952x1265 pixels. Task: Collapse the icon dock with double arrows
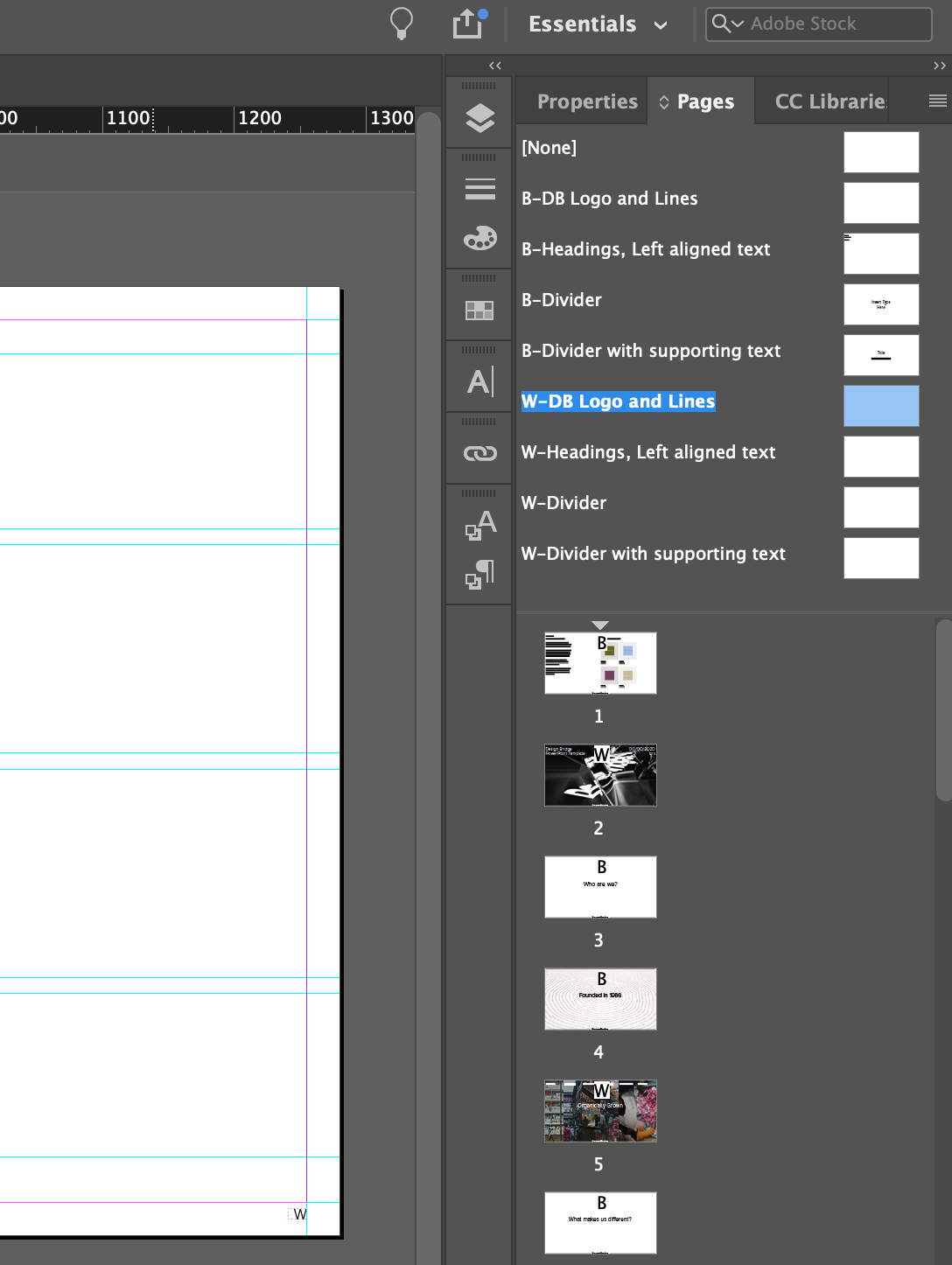point(495,66)
